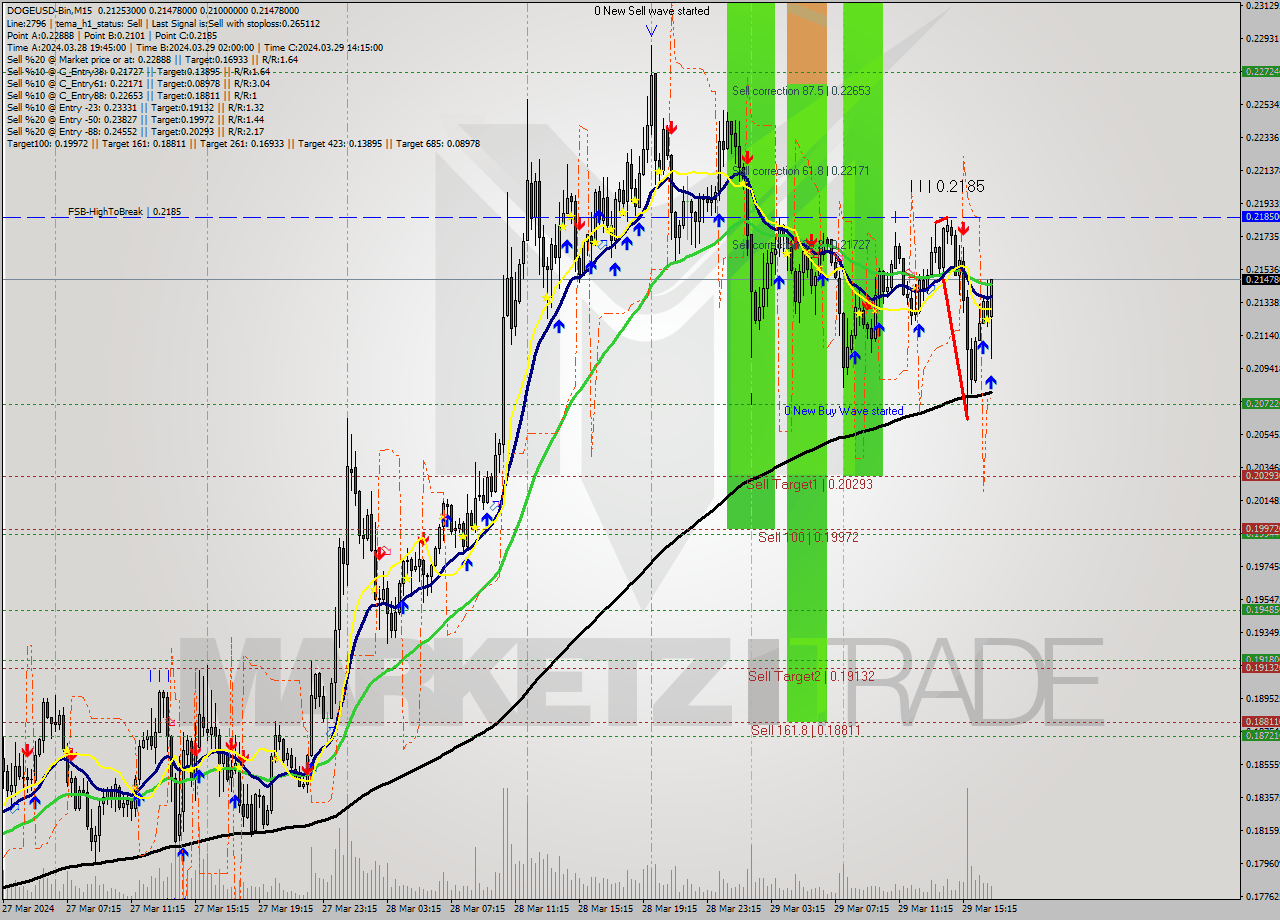Click the green 0.19485 price tag
The height and width of the screenshot is (920, 1280).
tap(1260, 610)
